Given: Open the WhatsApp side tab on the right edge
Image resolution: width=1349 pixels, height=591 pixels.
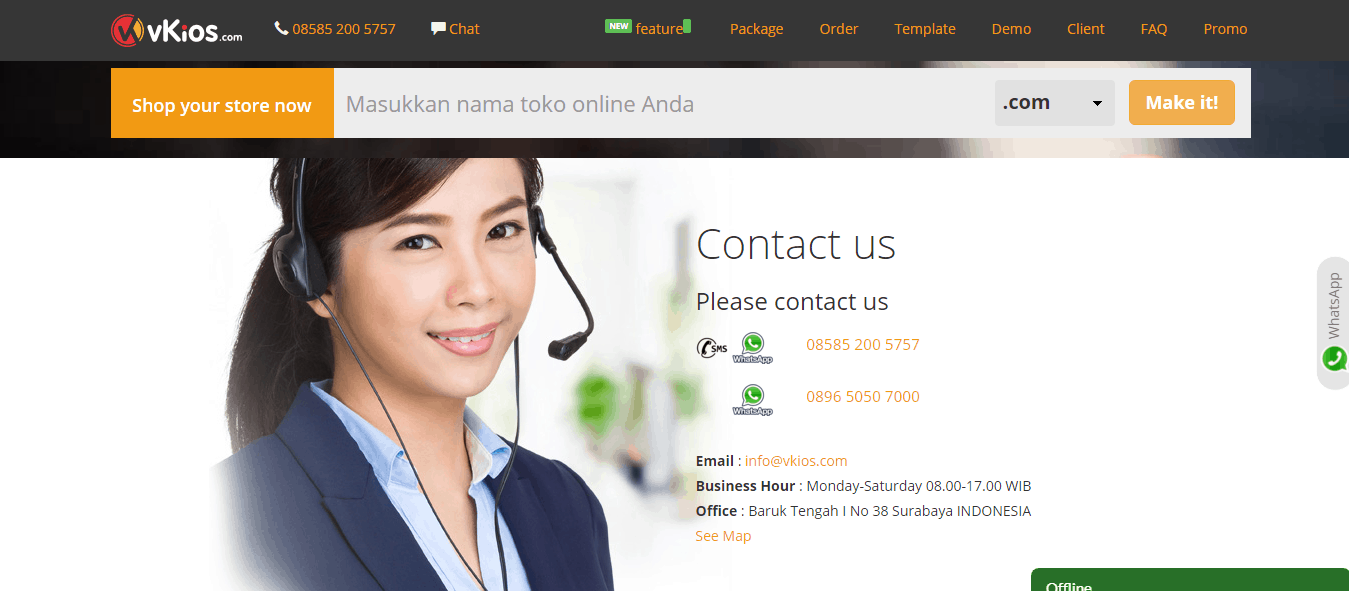Looking at the screenshot, I should (x=1333, y=323).
